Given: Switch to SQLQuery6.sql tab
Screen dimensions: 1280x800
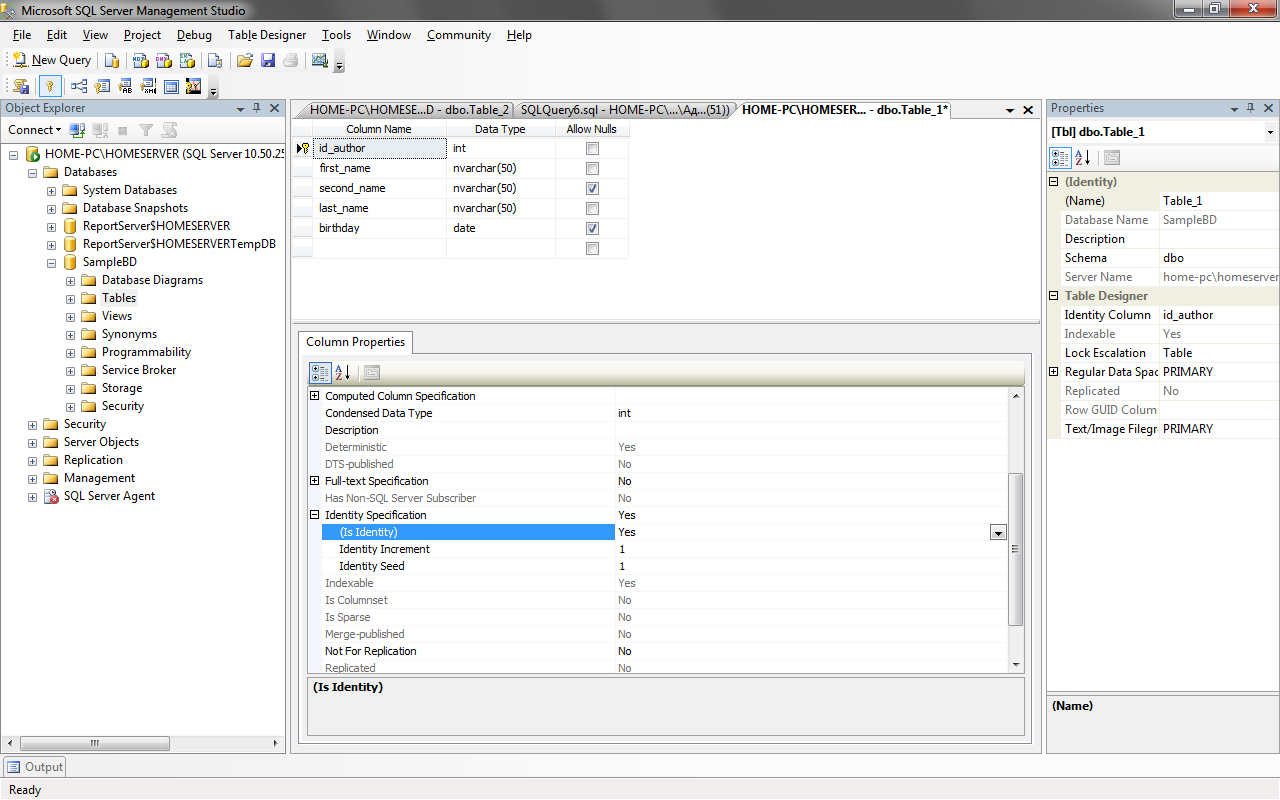Looking at the screenshot, I should 625,110.
